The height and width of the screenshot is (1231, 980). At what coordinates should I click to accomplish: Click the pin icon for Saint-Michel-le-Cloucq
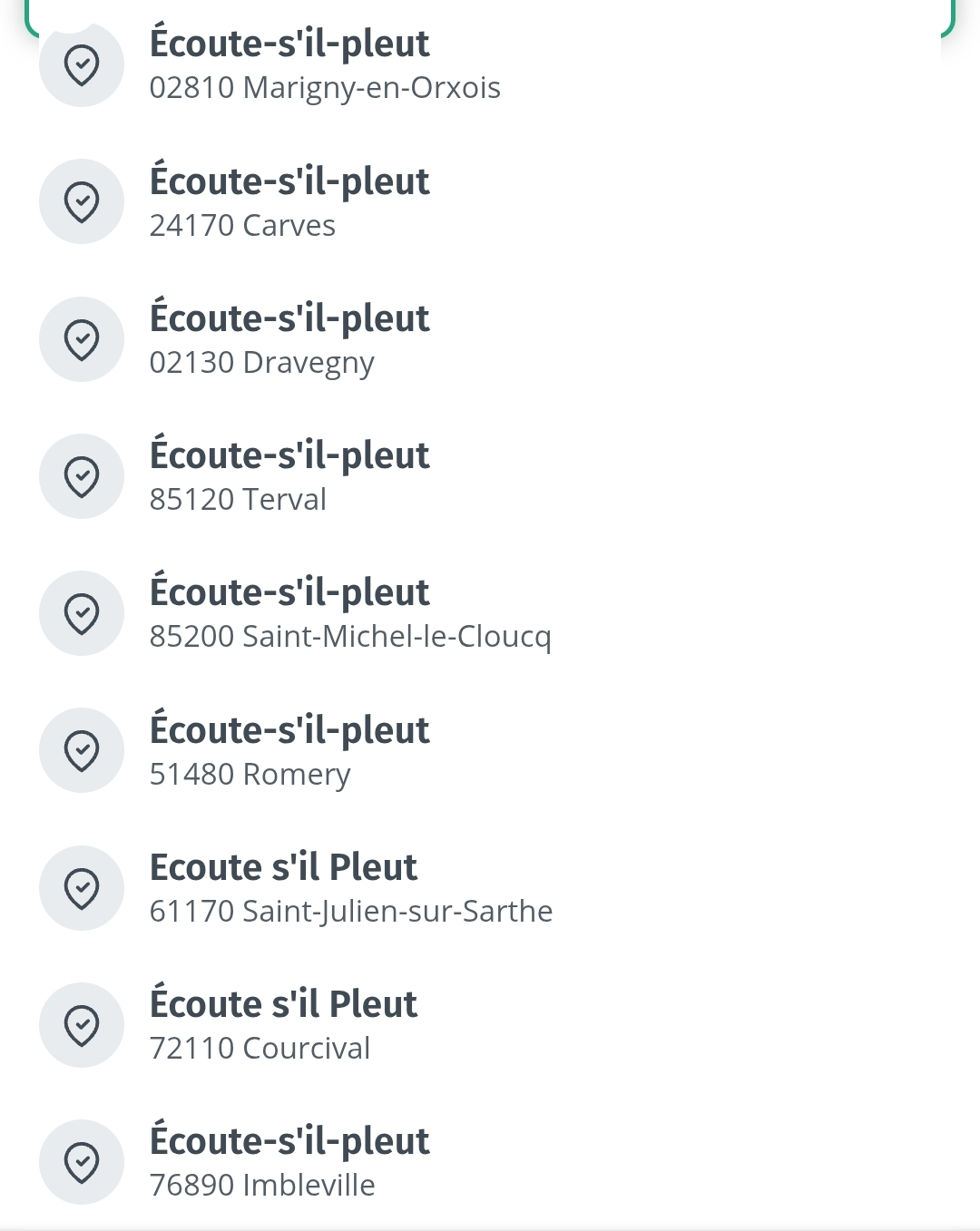(x=82, y=613)
